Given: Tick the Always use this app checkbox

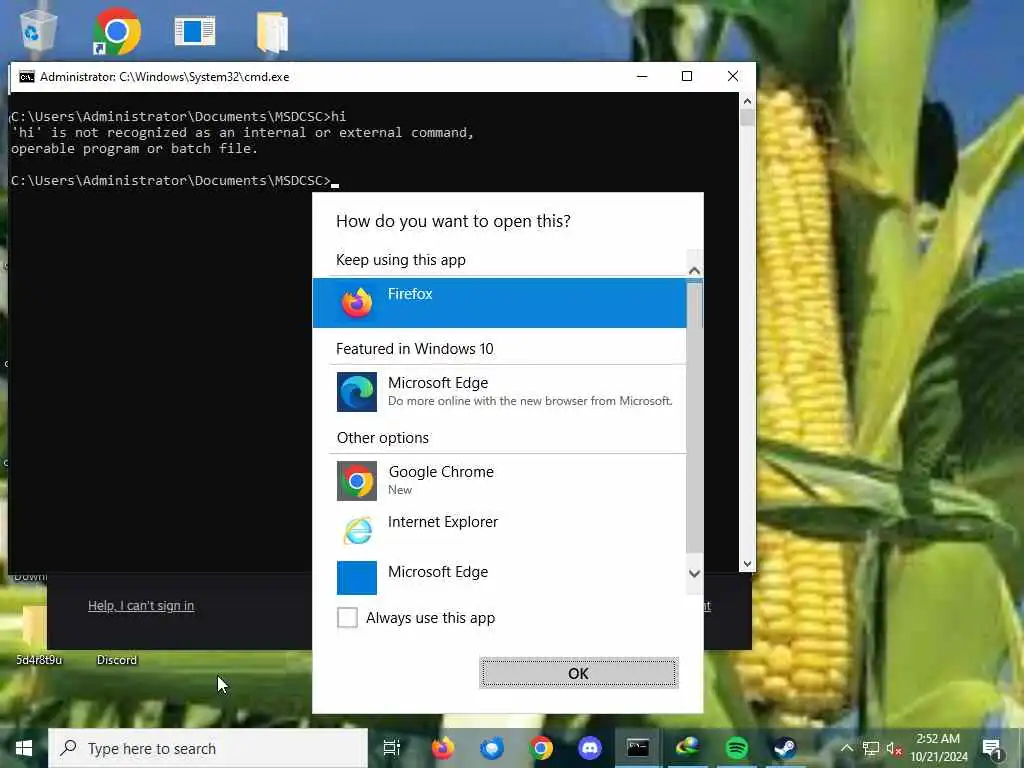Looking at the screenshot, I should [347, 617].
